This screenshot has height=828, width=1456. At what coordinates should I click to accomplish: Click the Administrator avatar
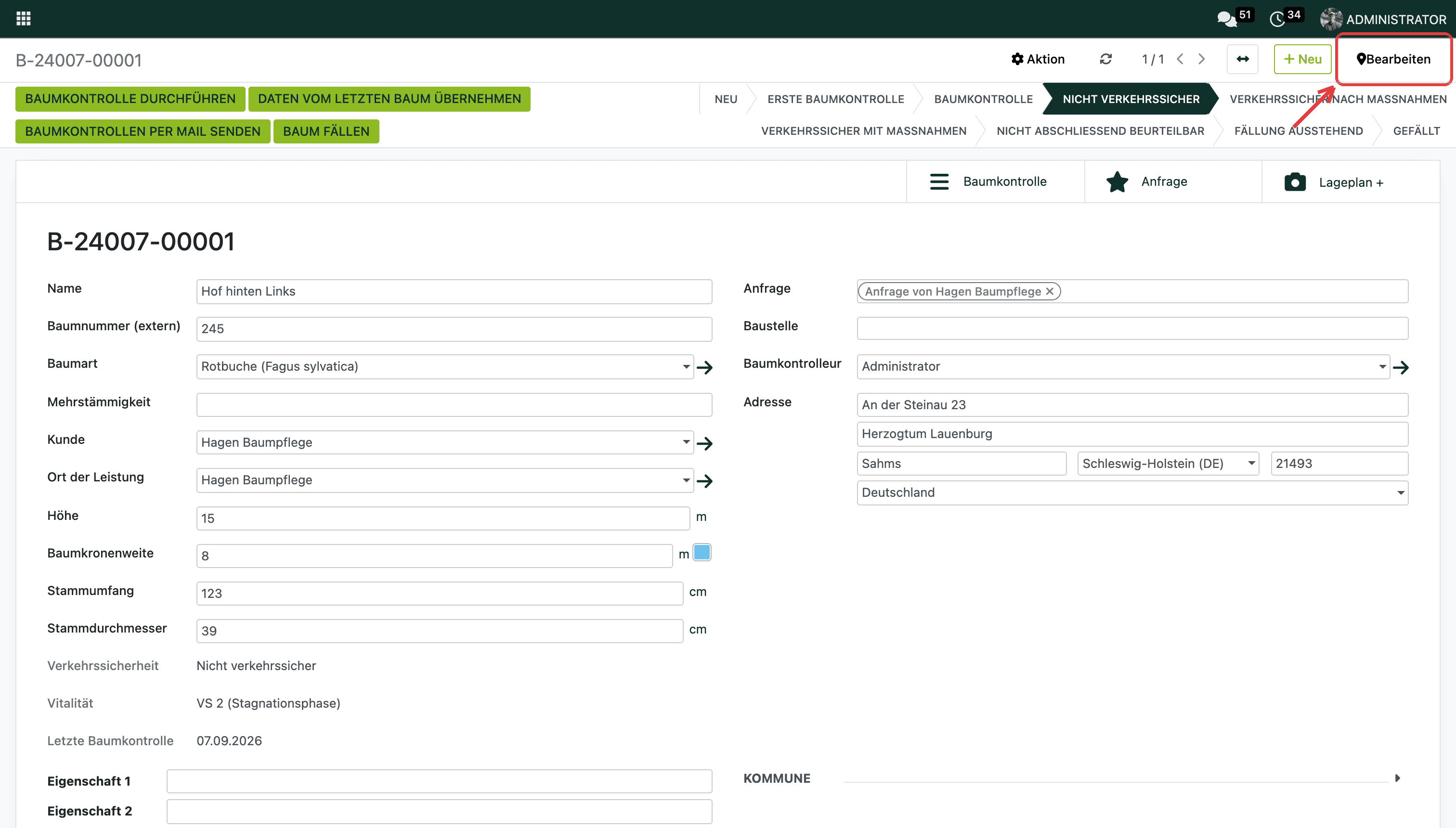[x=1331, y=19]
